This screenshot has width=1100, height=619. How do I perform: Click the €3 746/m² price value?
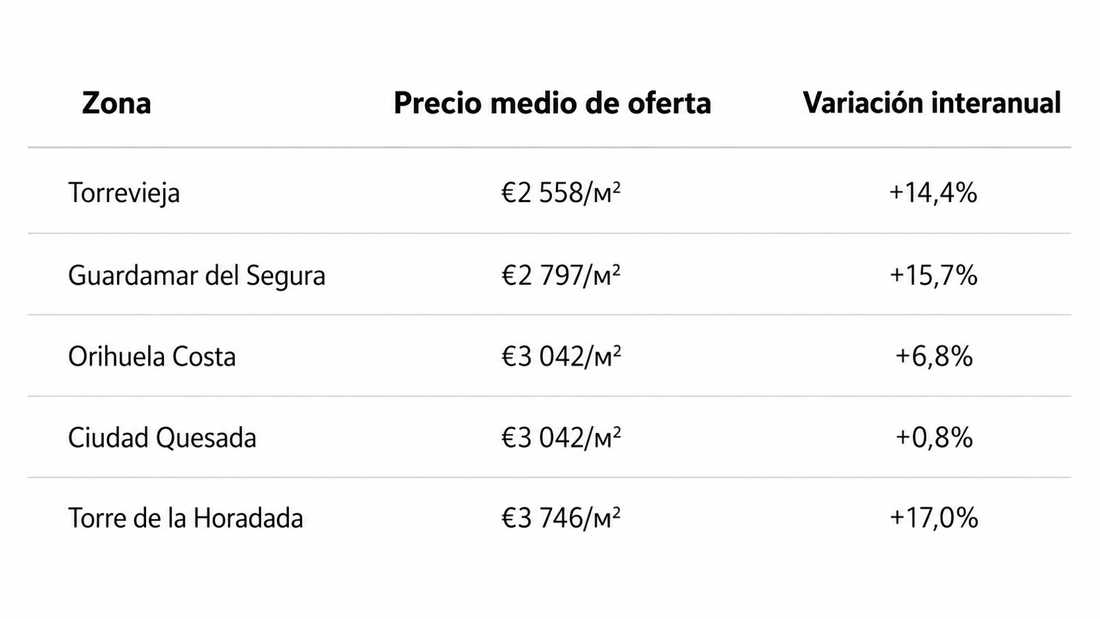coord(561,518)
